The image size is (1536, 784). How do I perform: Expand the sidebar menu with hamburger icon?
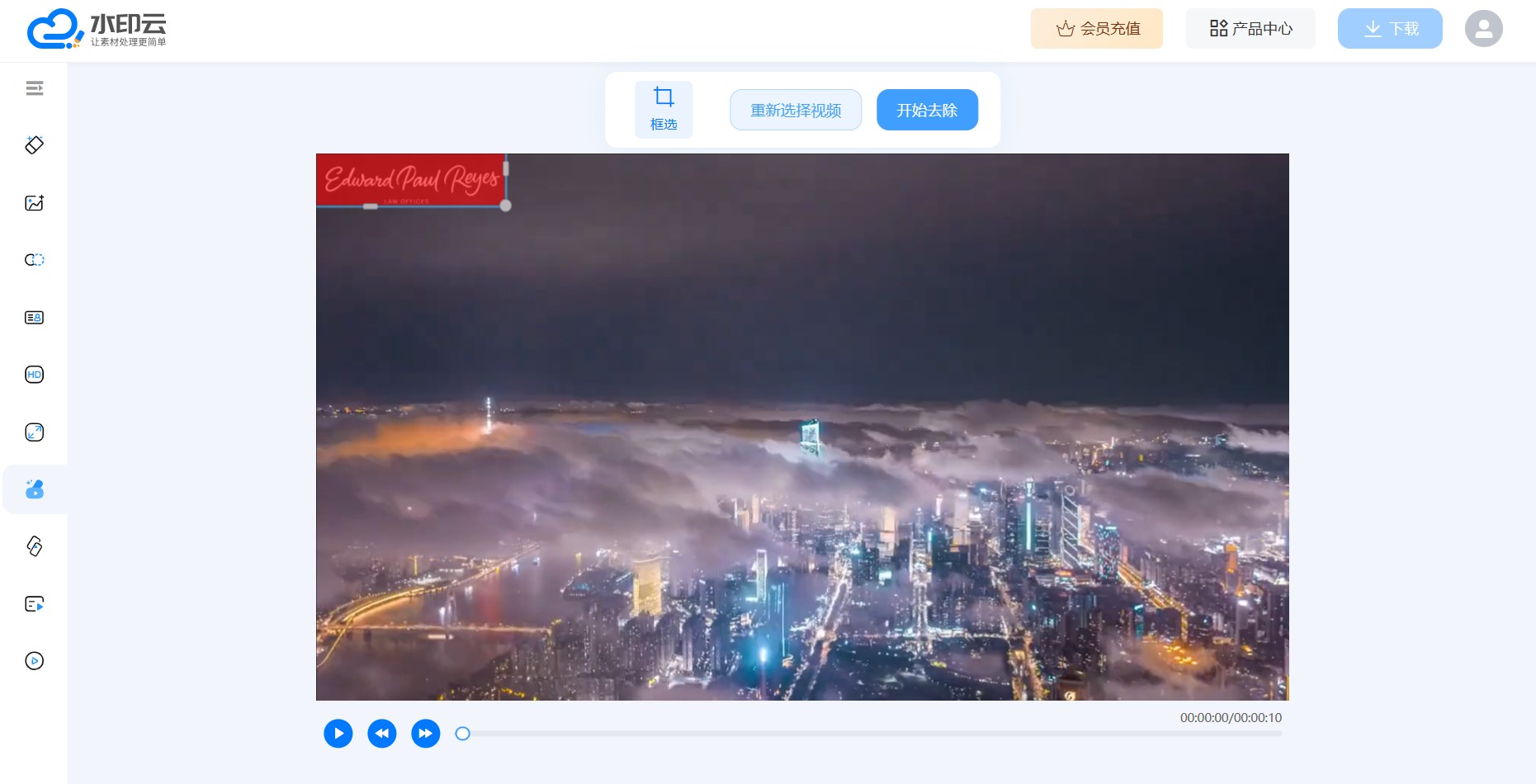(x=34, y=88)
